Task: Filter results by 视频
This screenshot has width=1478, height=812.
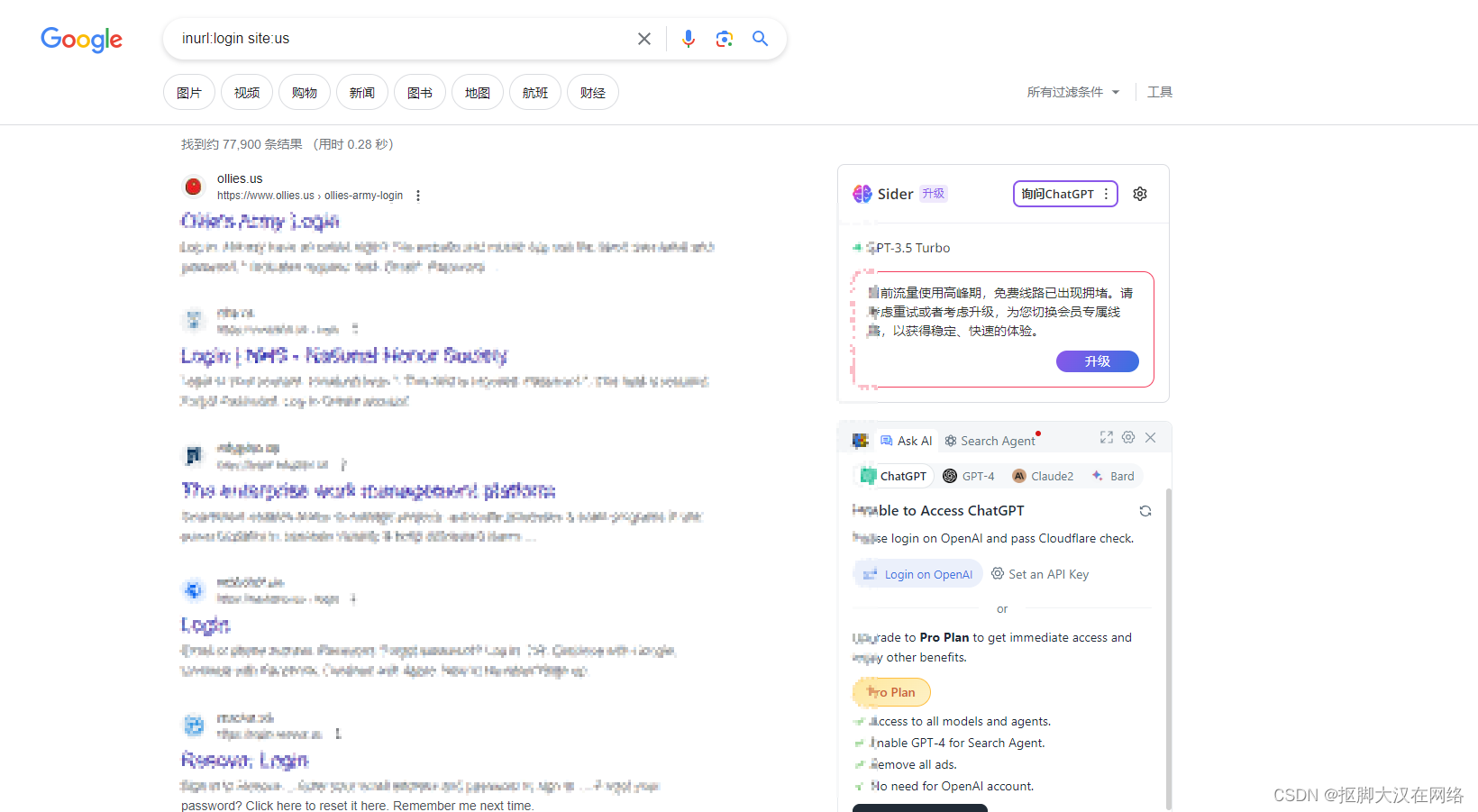Action: tap(247, 92)
